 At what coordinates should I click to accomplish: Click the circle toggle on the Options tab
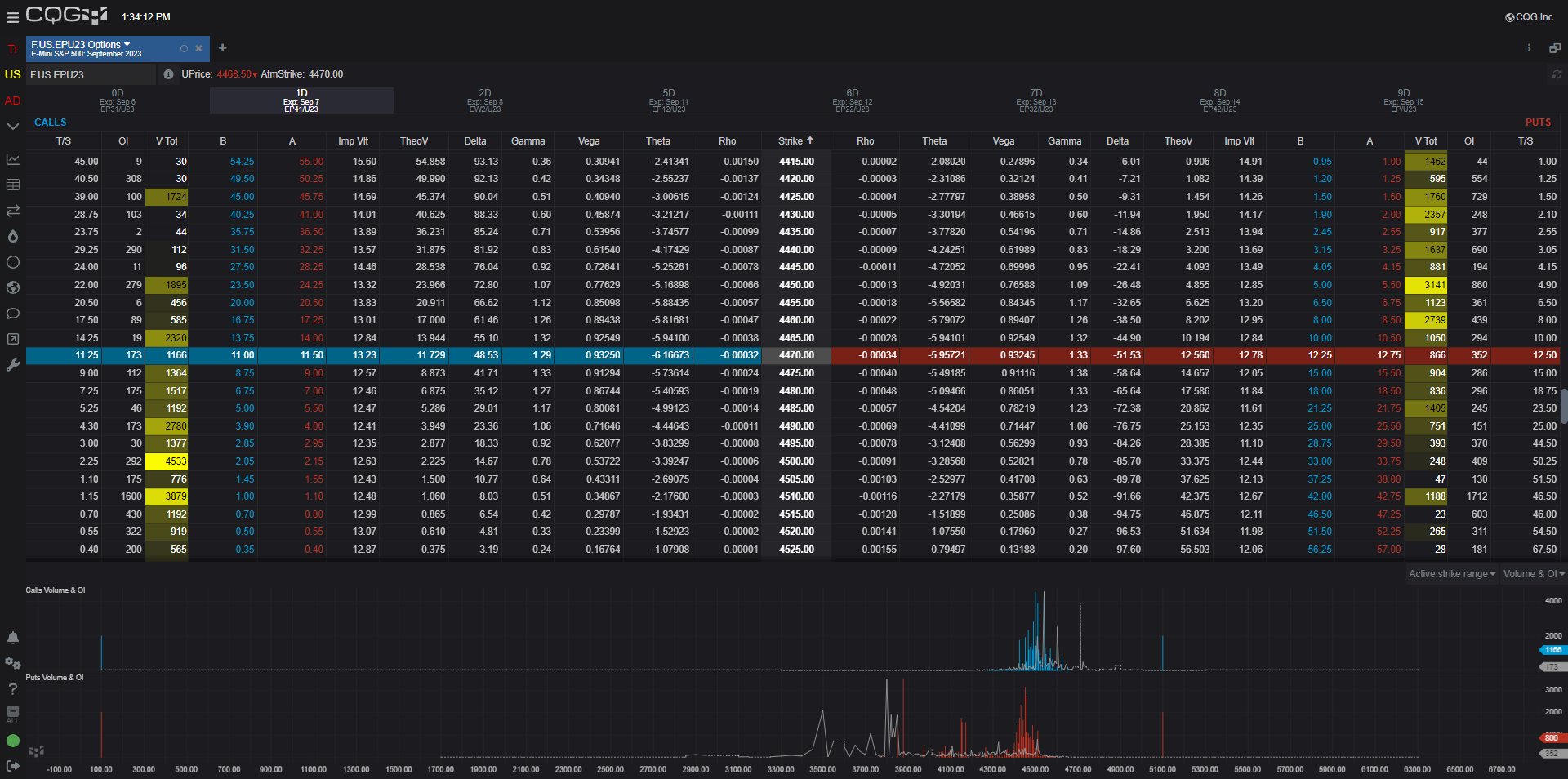(x=184, y=49)
